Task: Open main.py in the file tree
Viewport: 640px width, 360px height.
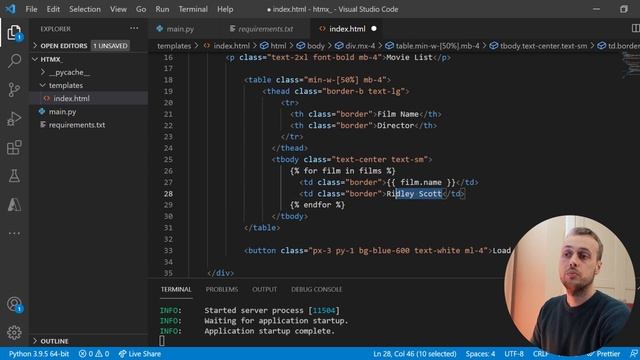Action: pyautogui.click(x=62, y=112)
